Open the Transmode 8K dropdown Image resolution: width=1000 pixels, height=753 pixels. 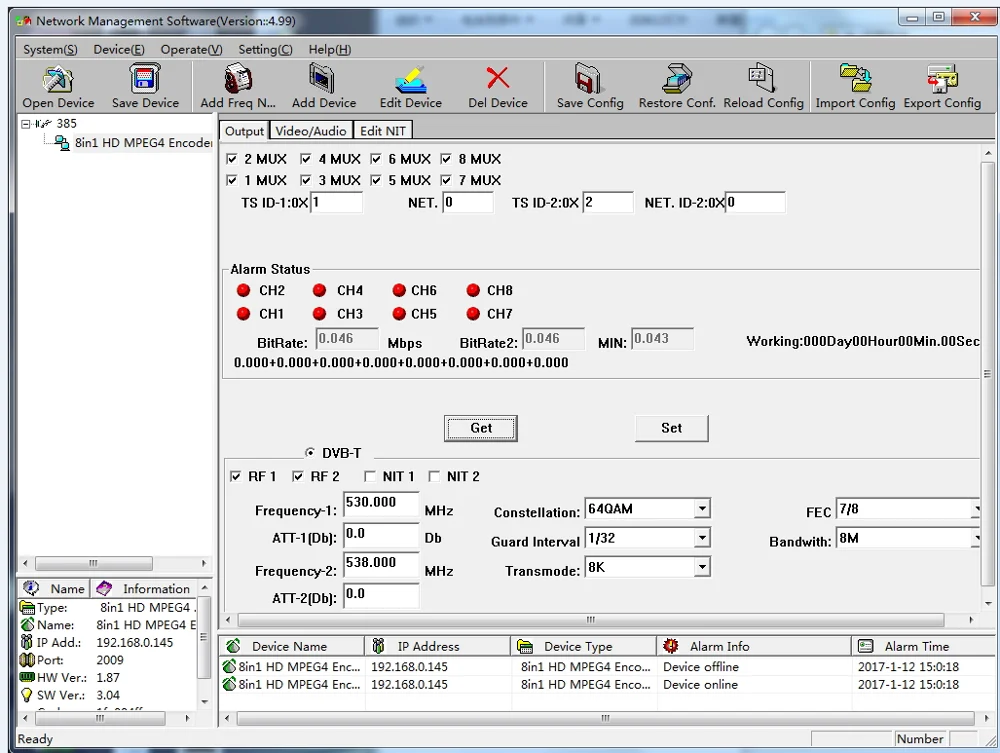pos(702,567)
